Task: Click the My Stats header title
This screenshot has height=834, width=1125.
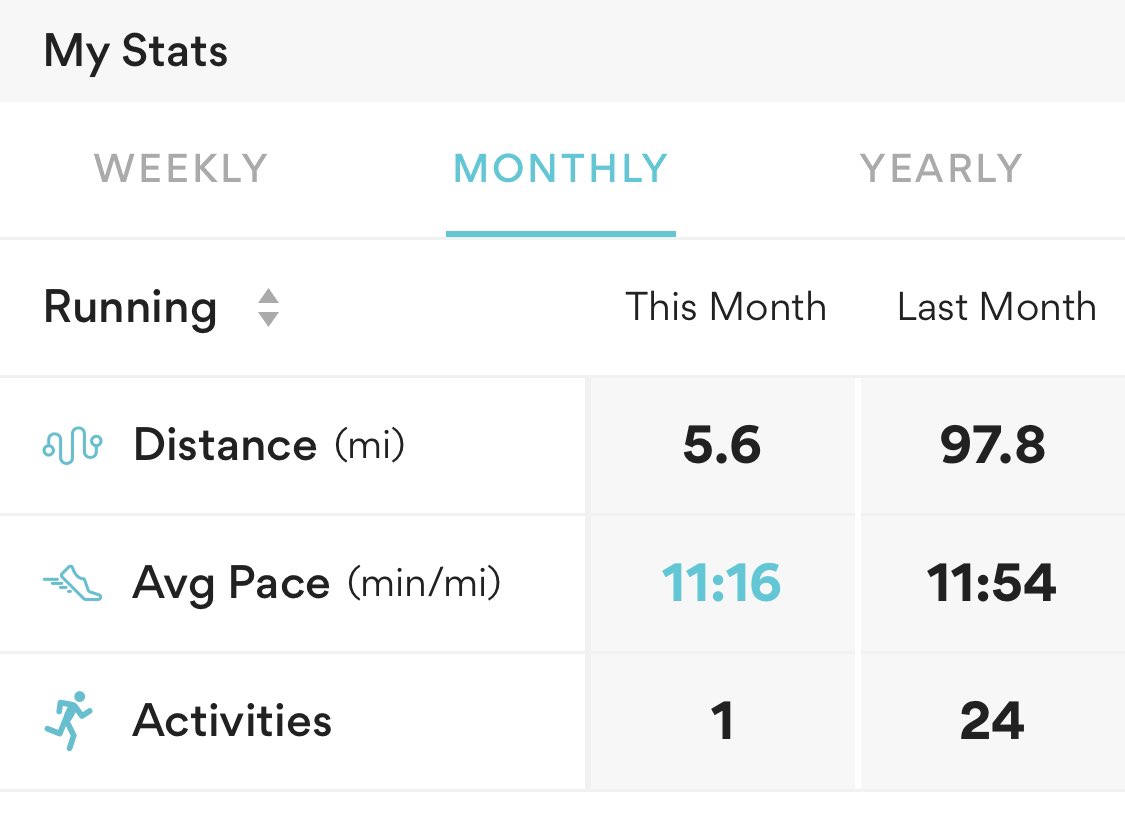Action: pos(136,52)
